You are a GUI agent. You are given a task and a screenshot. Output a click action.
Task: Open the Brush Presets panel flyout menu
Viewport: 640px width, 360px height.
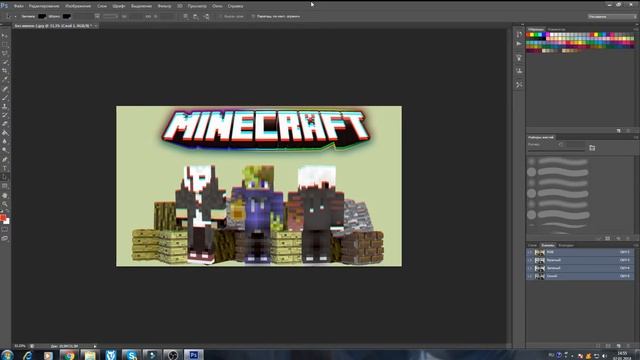[x=636, y=138]
